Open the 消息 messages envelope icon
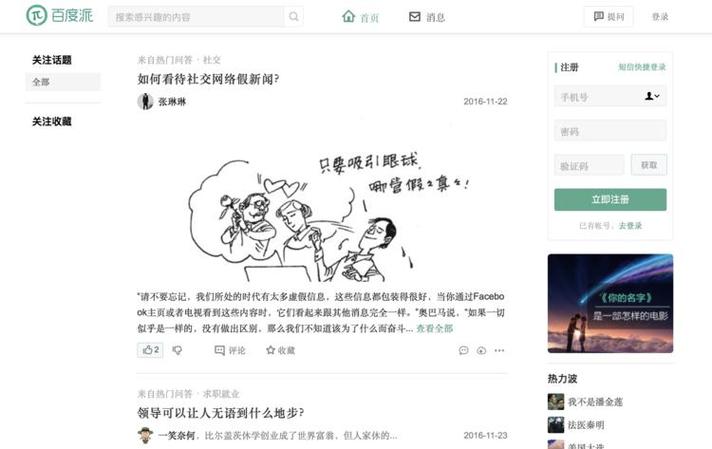The image size is (712, 449). (x=415, y=17)
